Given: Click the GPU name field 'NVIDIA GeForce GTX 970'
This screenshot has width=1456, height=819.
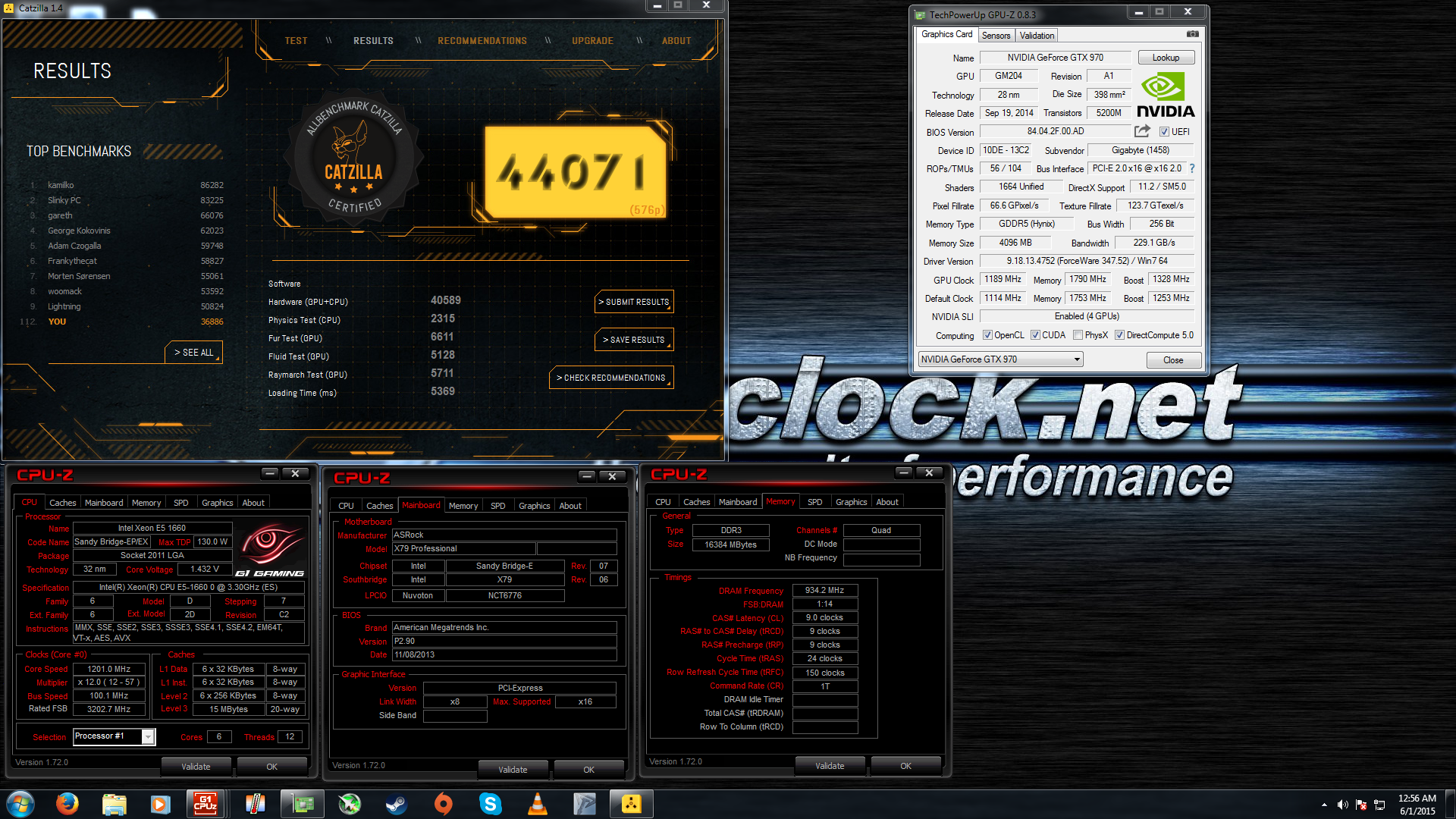Looking at the screenshot, I should [1055, 58].
